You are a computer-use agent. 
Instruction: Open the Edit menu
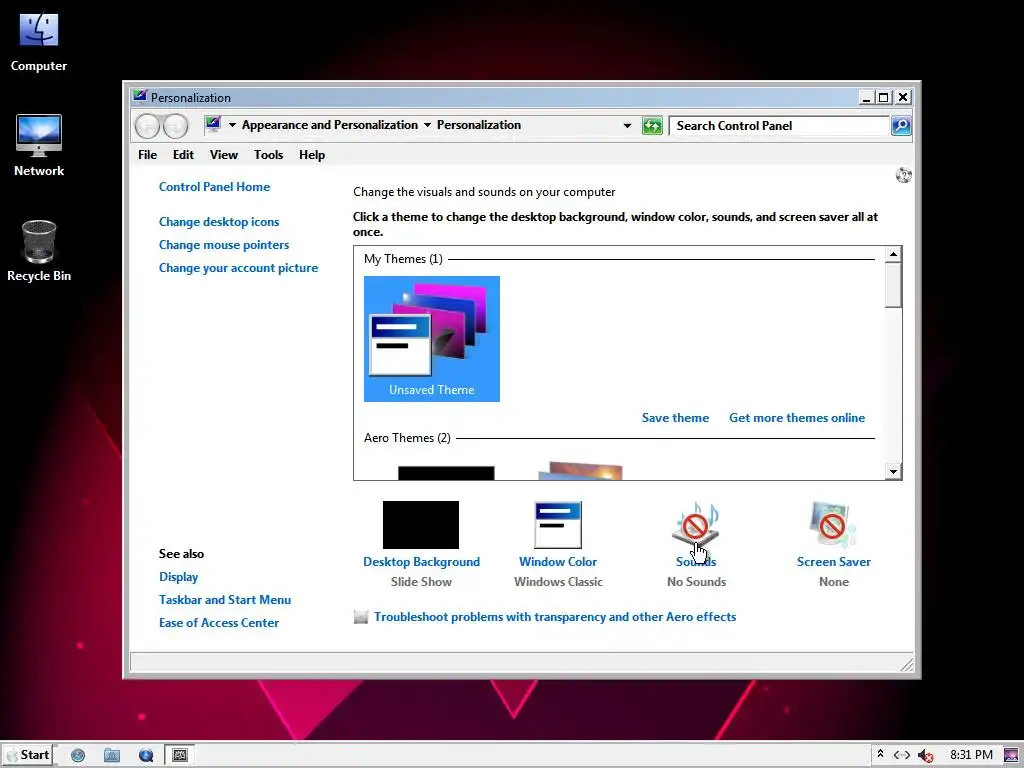click(183, 155)
